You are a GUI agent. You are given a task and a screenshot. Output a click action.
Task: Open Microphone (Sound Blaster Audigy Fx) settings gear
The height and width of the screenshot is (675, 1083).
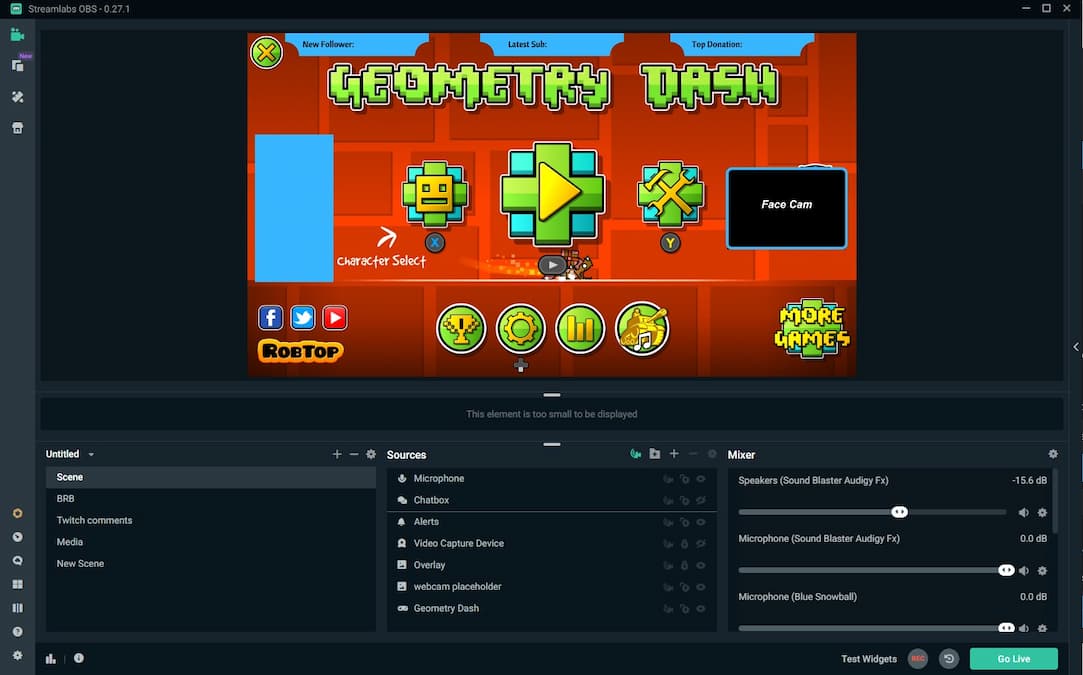1042,571
